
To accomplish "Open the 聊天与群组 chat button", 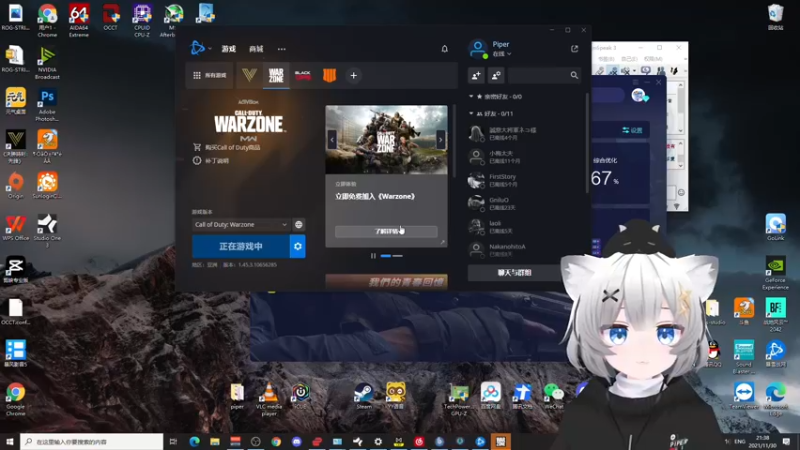I will pyautogui.click(x=514, y=273).
